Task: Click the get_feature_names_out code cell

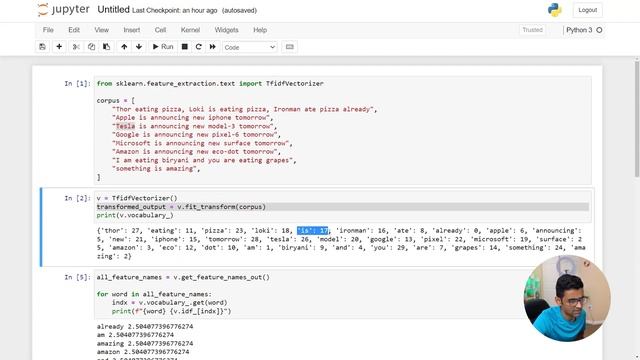Action: click(343, 294)
